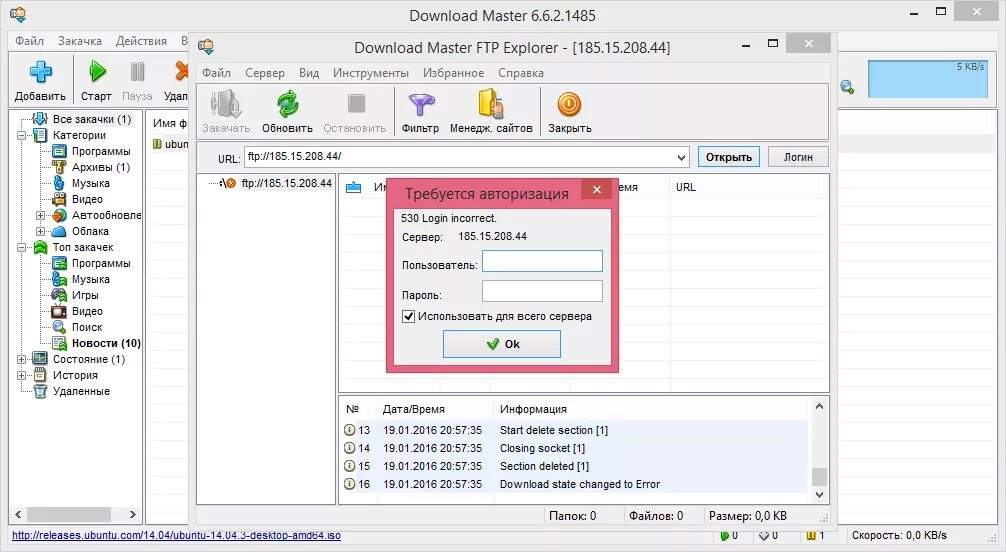Uncheck Использовать для всего сервера checkbox
1006x552 pixels.
pos(408,316)
